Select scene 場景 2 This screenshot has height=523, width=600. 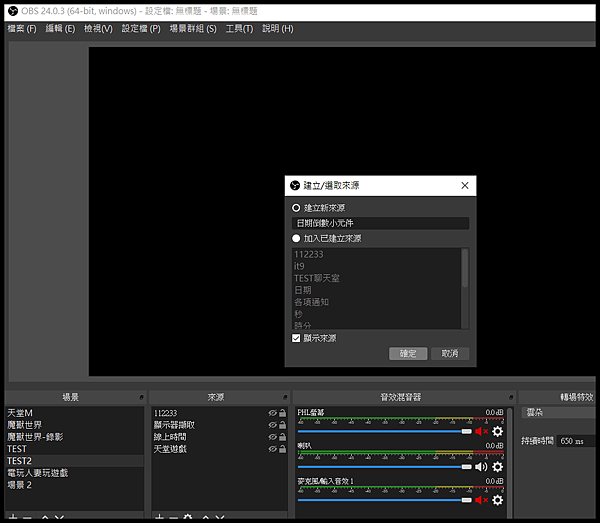click(x=75, y=485)
